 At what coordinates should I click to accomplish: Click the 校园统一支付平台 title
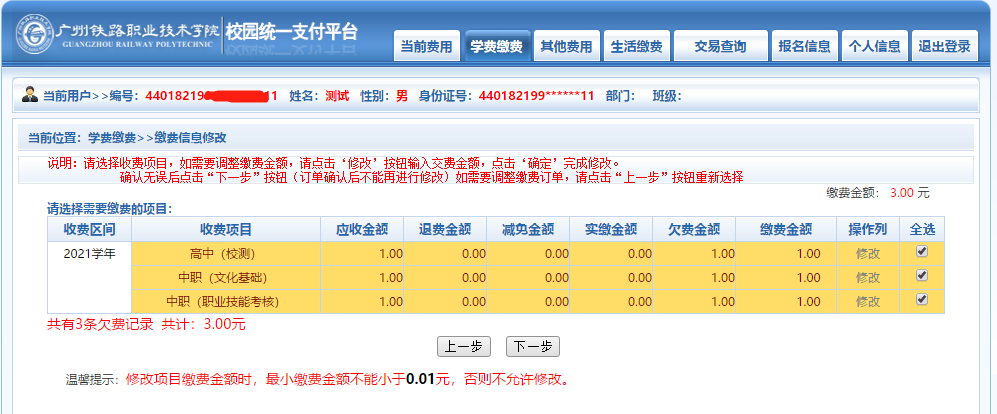pyautogui.click(x=292, y=32)
